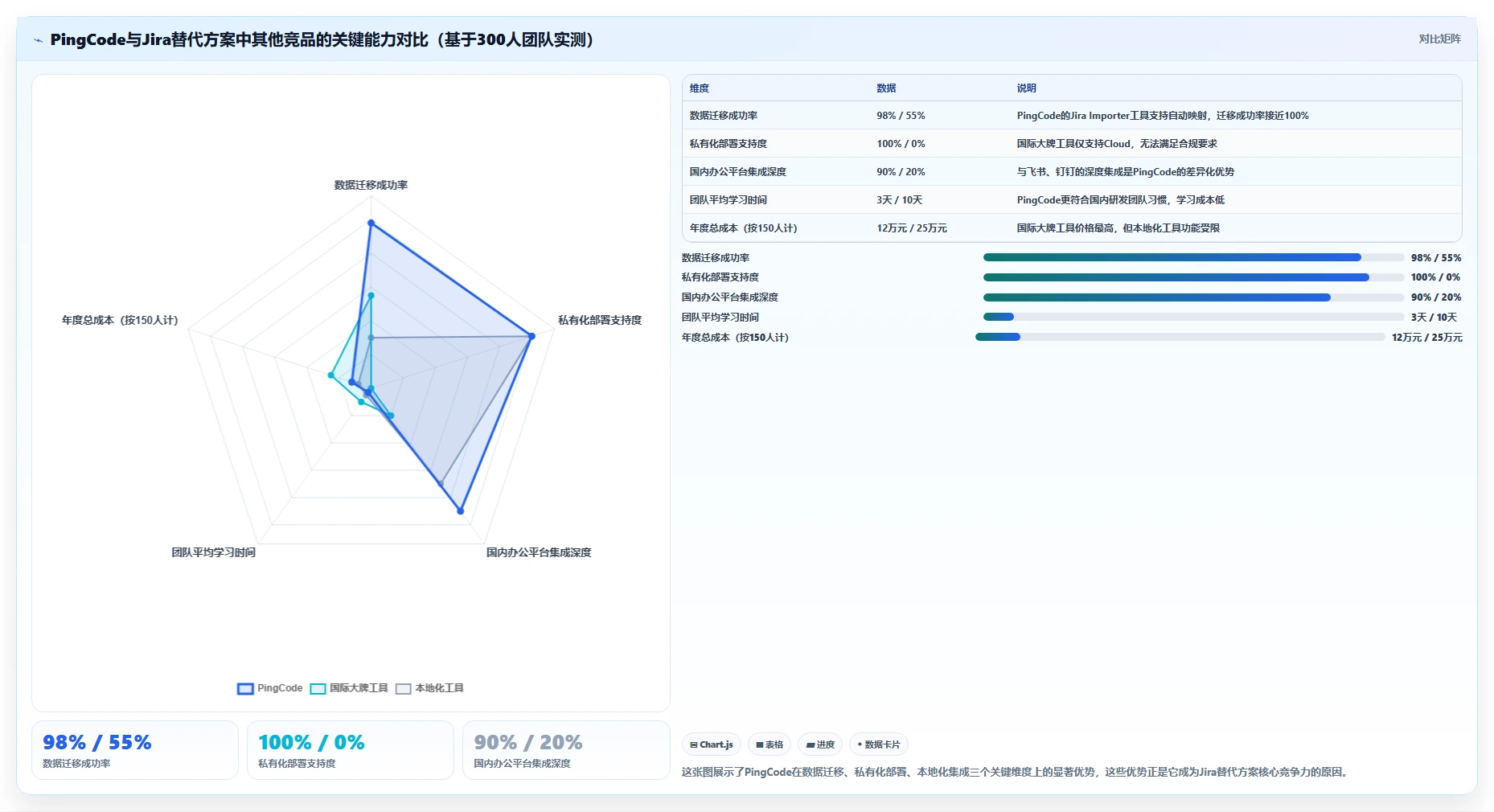Toggle the 本地化工具 legend swatch
Screen dimensions: 1494x812
(403, 688)
